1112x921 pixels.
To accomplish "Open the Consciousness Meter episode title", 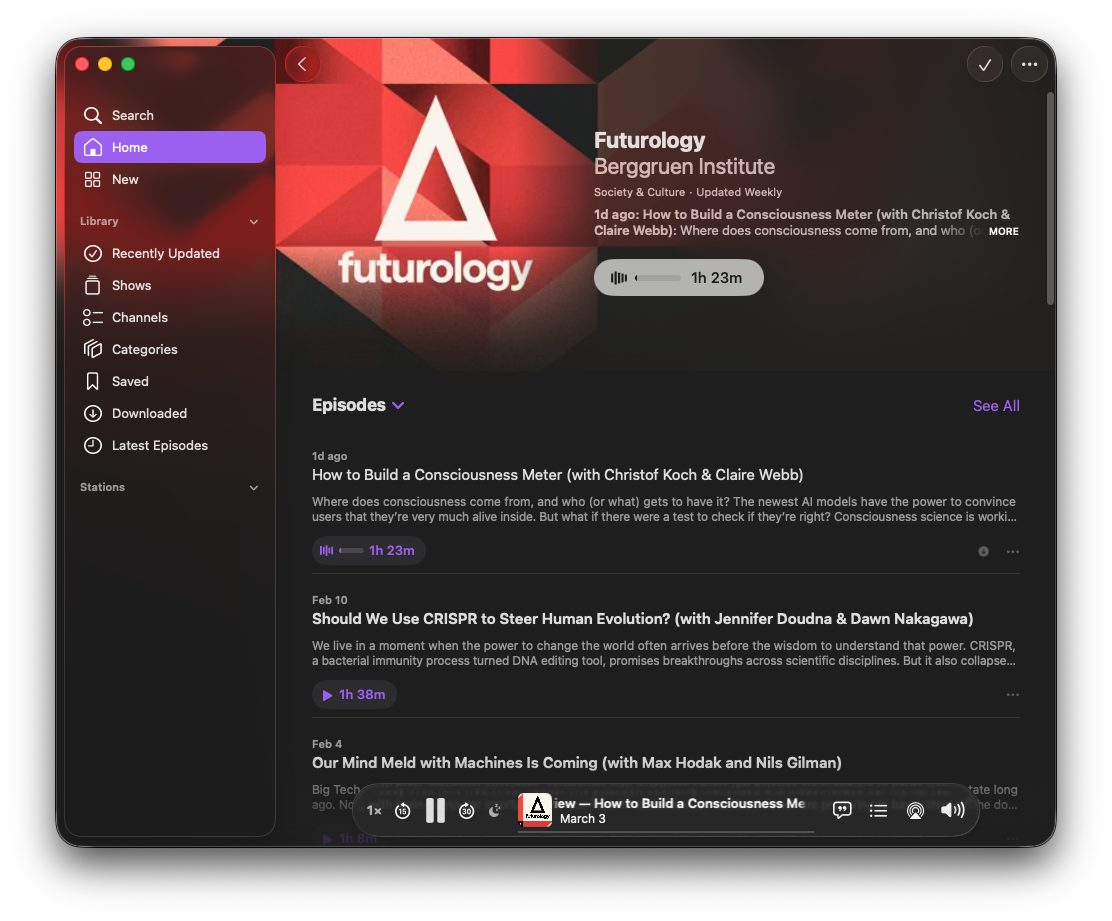I will (557, 474).
